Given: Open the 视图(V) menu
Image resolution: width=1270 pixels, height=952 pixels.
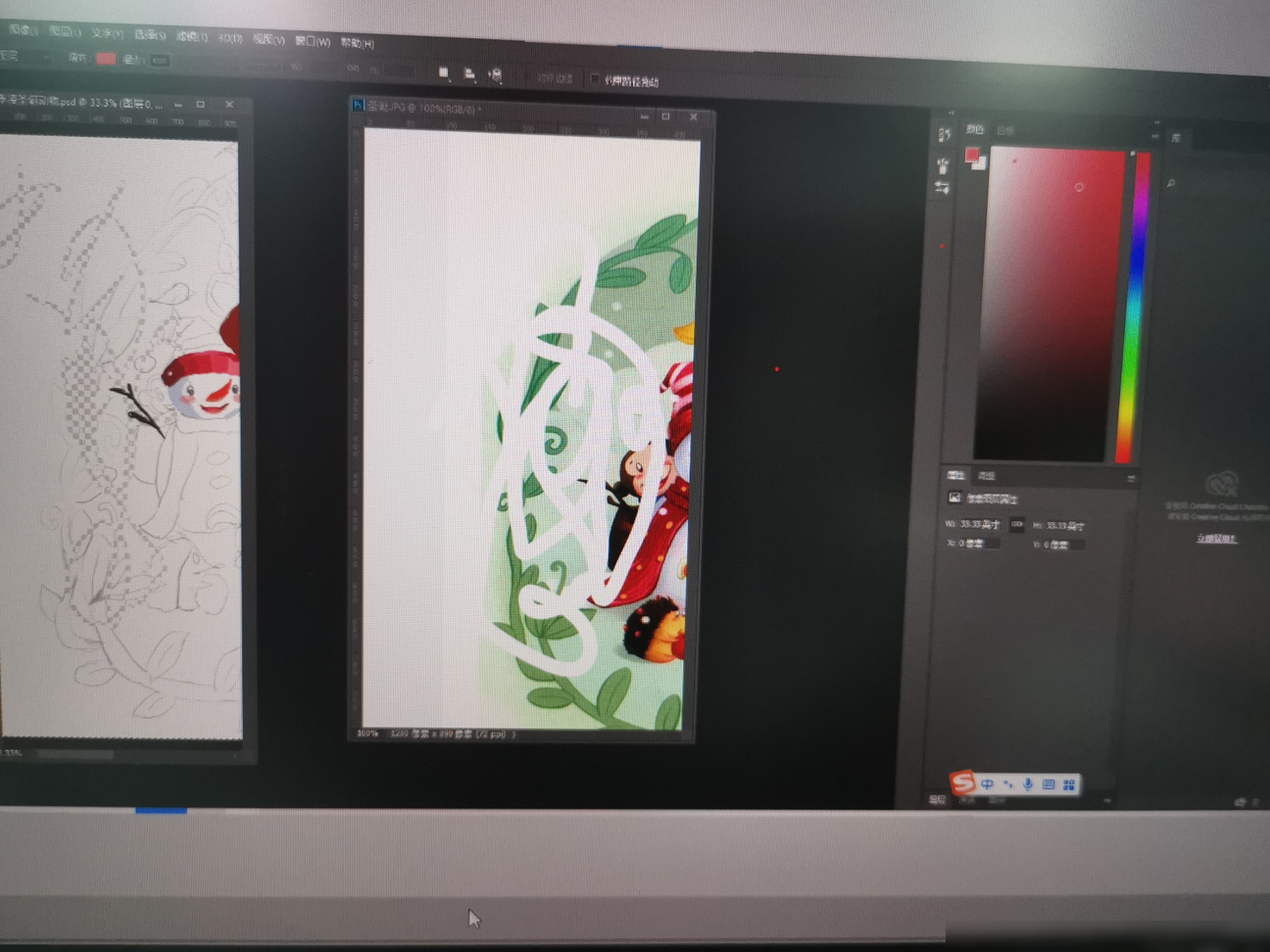Looking at the screenshot, I should tap(269, 39).
